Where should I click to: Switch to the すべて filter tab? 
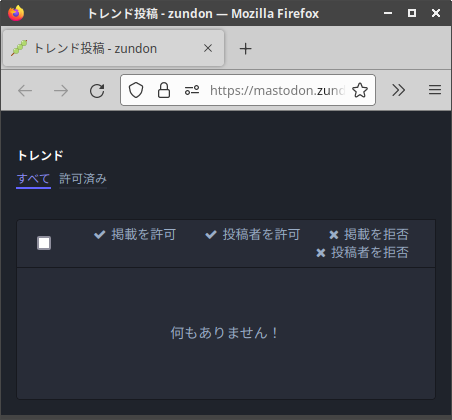coord(33,179)
